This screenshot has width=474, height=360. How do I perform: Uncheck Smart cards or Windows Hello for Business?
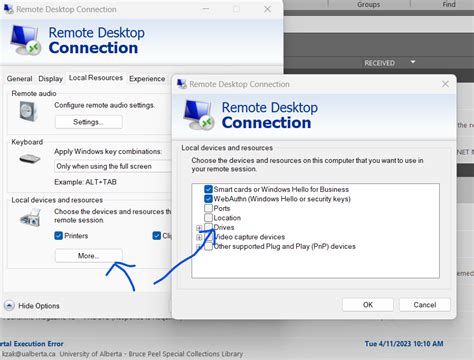pos(208,189)
